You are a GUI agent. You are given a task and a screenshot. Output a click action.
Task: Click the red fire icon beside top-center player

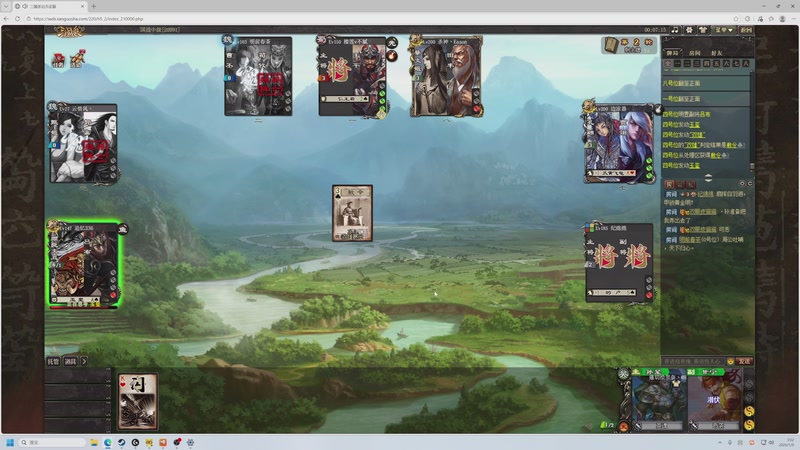point(392,56)
